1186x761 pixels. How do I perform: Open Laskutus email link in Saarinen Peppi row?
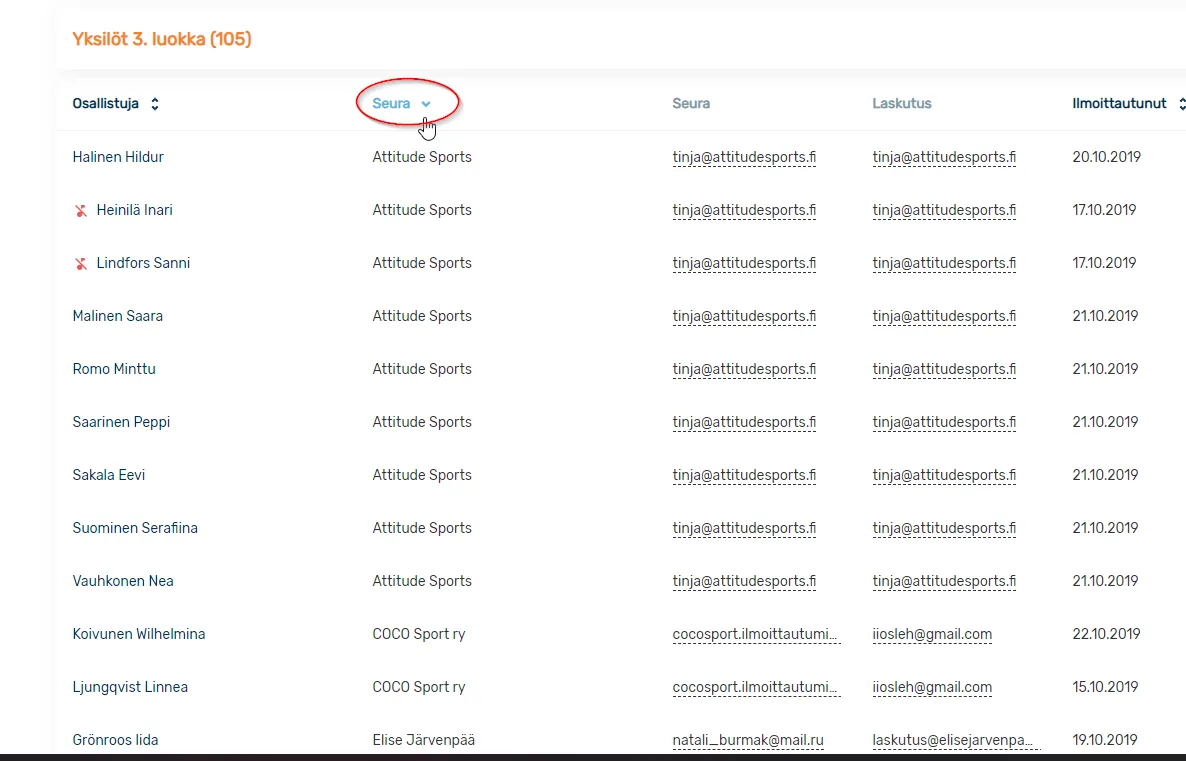944,422
